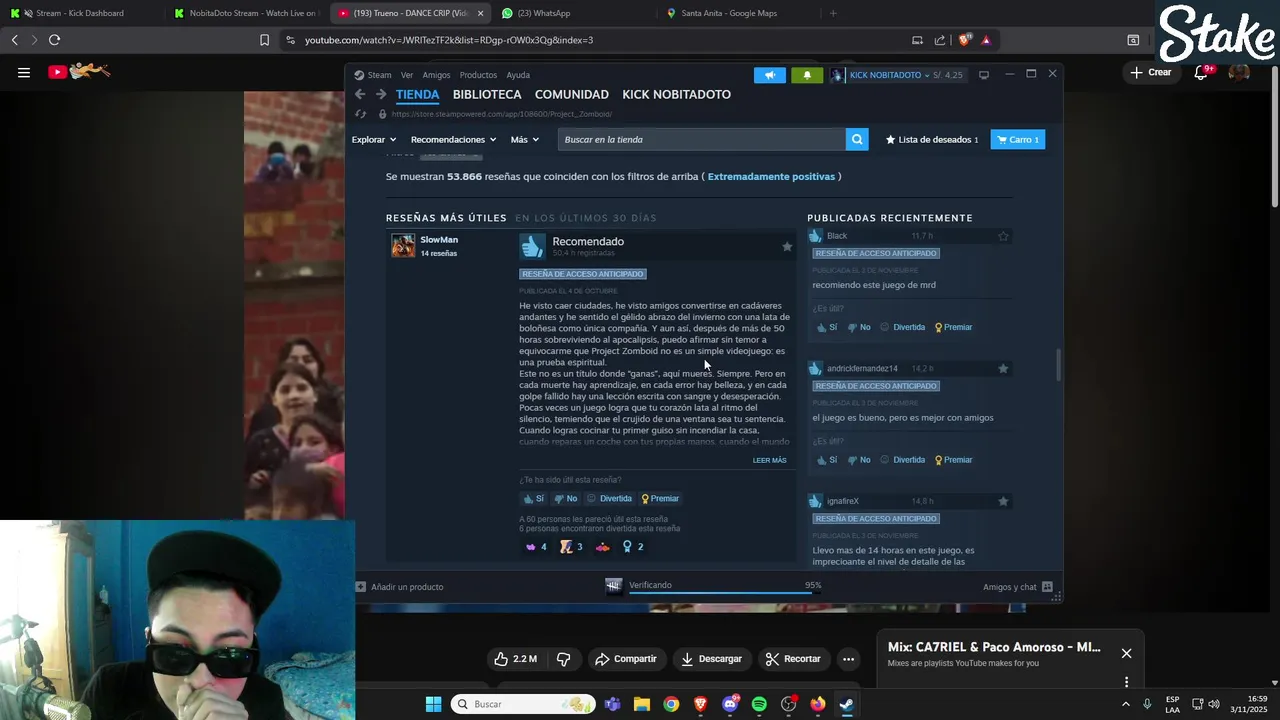The width and height of the screenshot is (1280, 720).
Task: Mark SlowMan review as No helpful
Action: coord(566,498)
